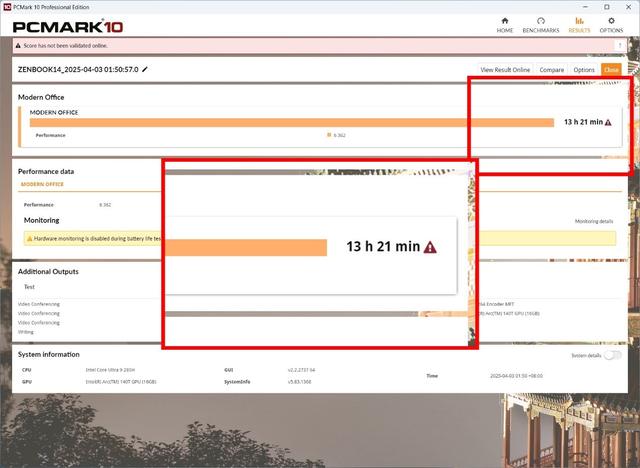This screenshot has height=468, width=640.
Task: Click the Test column header
Action: tap(29, 287)
